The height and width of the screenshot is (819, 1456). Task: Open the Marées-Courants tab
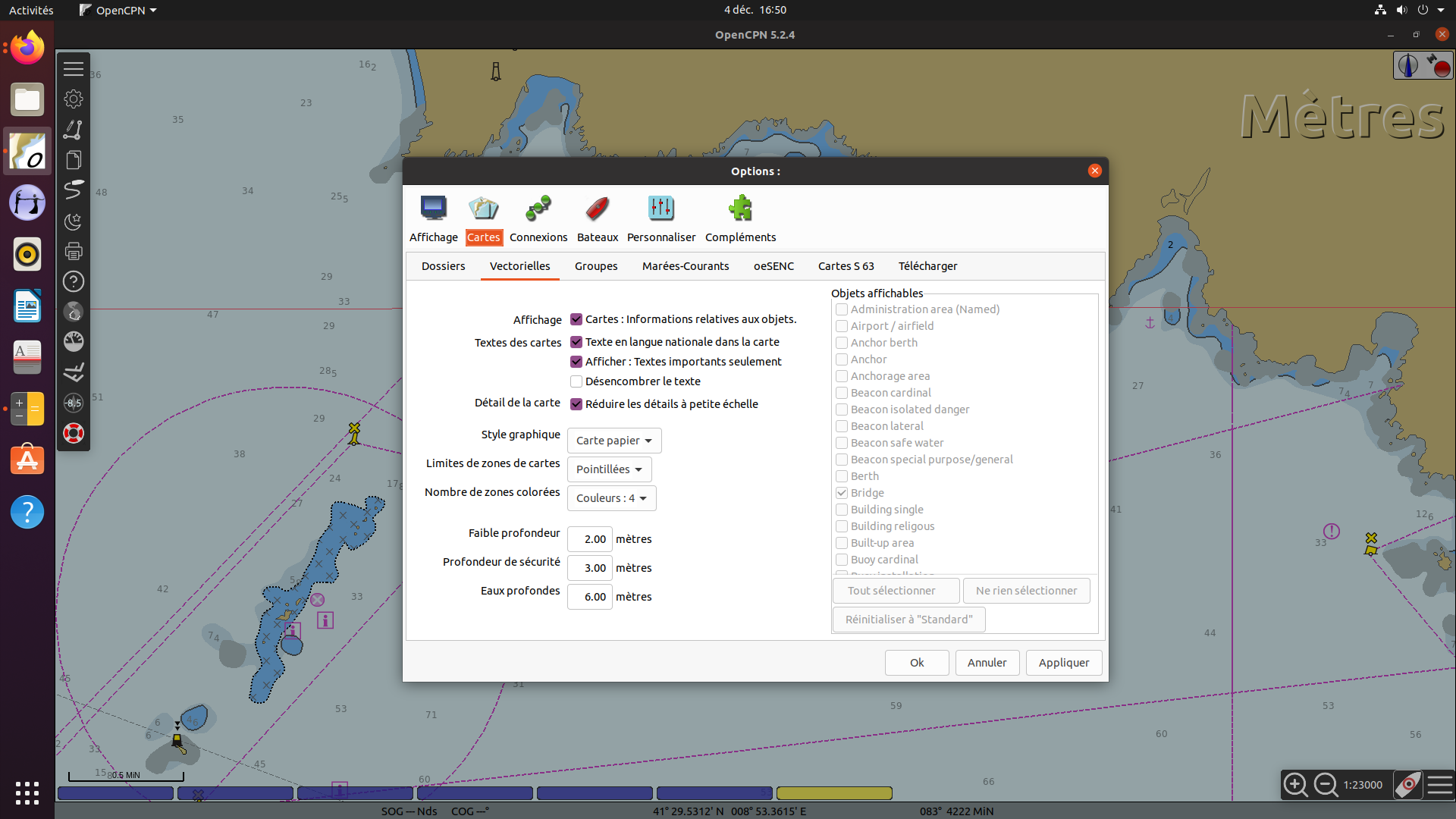686,266
